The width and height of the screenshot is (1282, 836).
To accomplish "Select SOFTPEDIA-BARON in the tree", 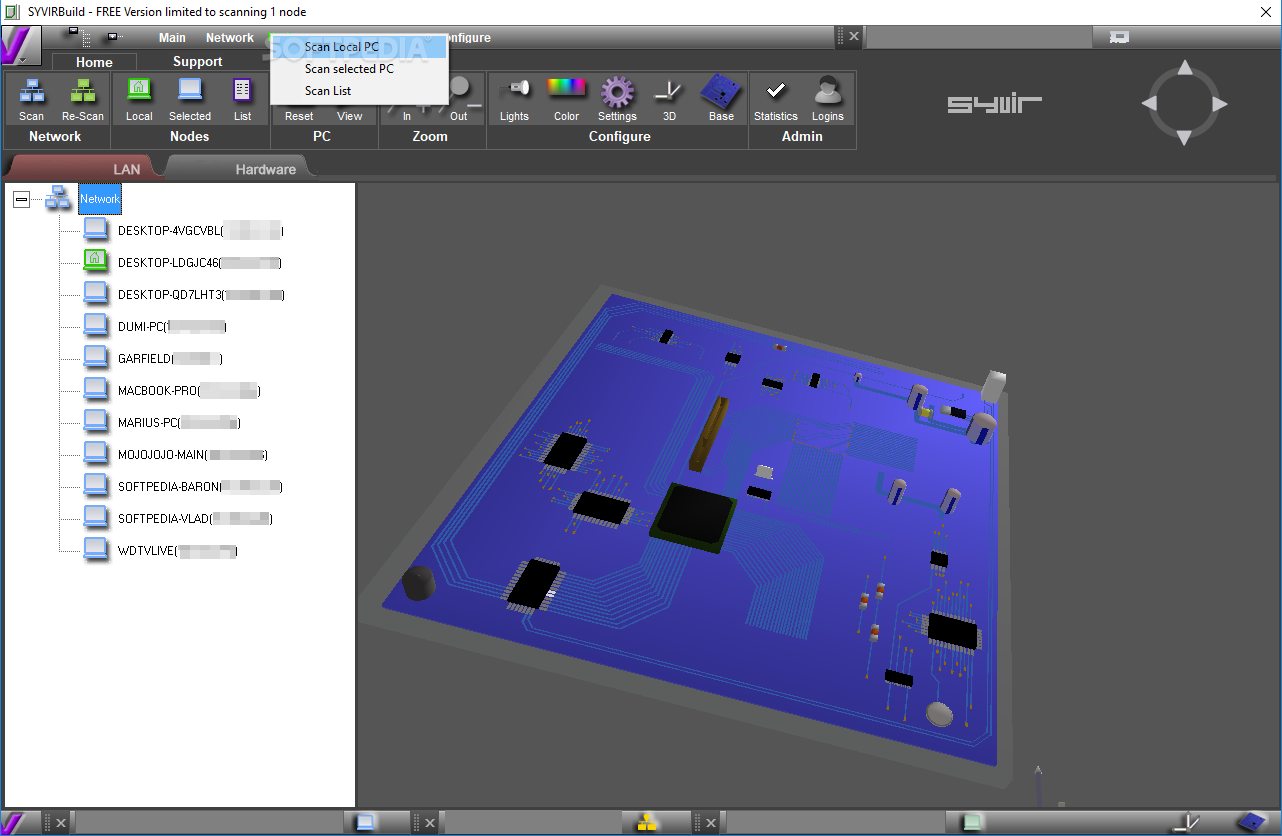I will pyautogui.click(x=200, y=487).
